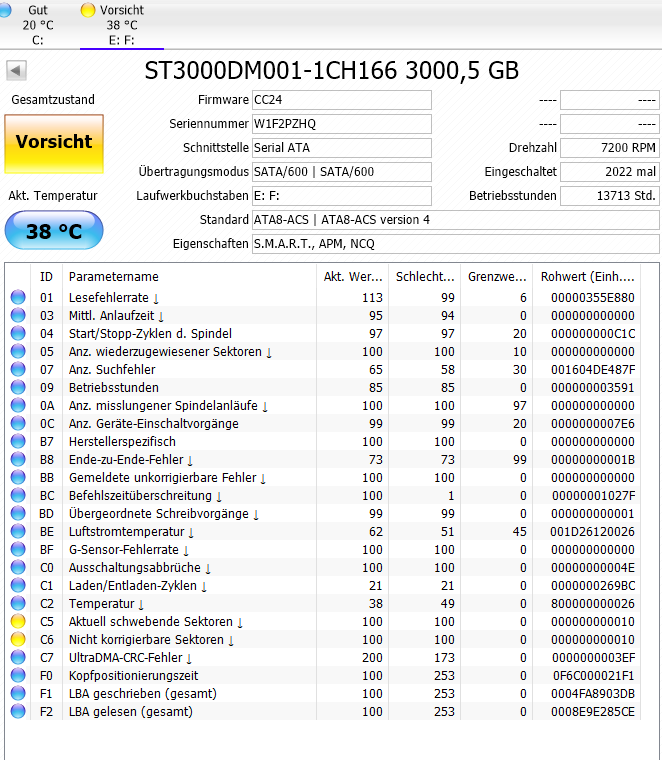Click the status icon for Gemeldete unkorrigierbare Fehler
This screenshot has width=662, height=760.
18,477
